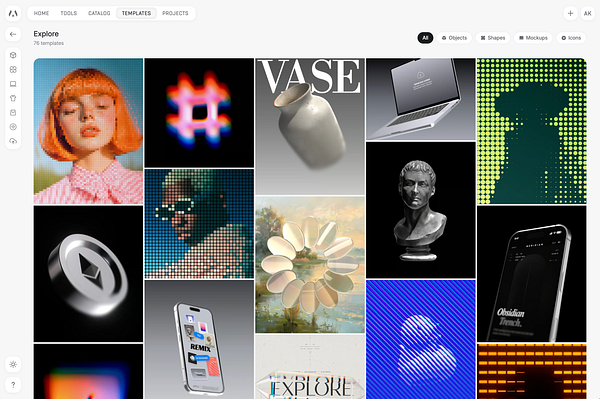Open the Catalog tab
The width and height of the screenshot is (600, 399).
pyautogui.click(x=99, y=13)
